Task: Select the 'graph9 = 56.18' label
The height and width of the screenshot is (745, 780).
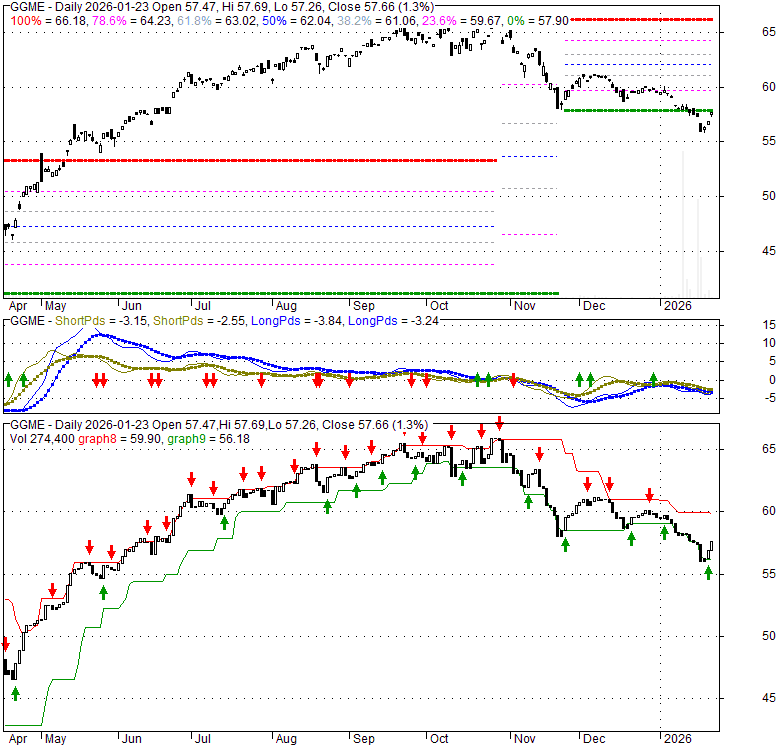Action: tap(208, 439)
